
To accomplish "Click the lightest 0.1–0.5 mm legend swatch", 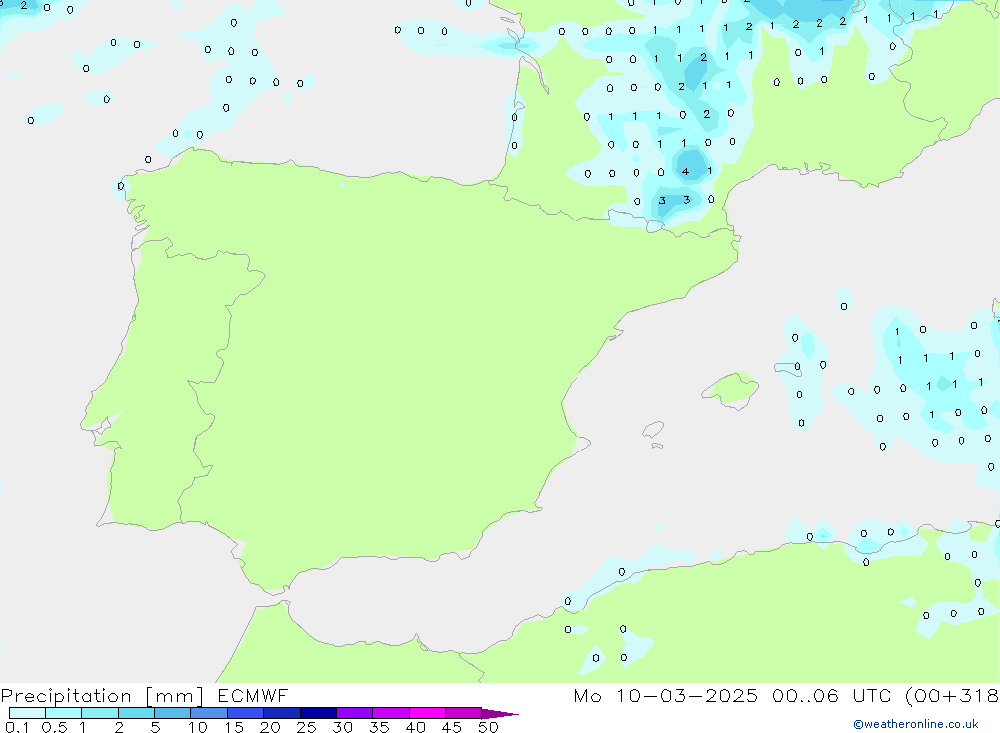I will click(x=27, y=713).
